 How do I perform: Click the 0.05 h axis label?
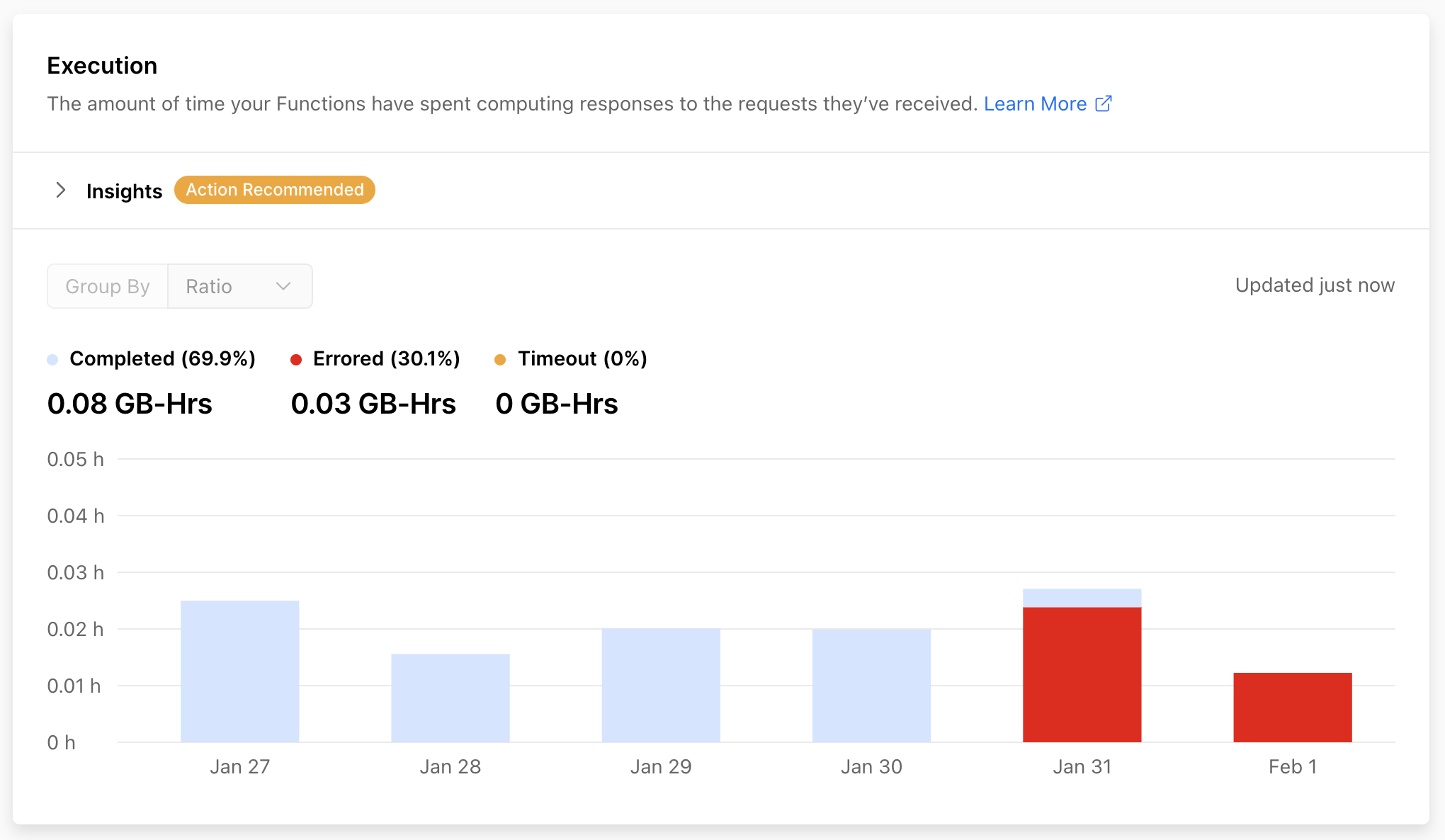pyautogui.click(x=75, y=459)
